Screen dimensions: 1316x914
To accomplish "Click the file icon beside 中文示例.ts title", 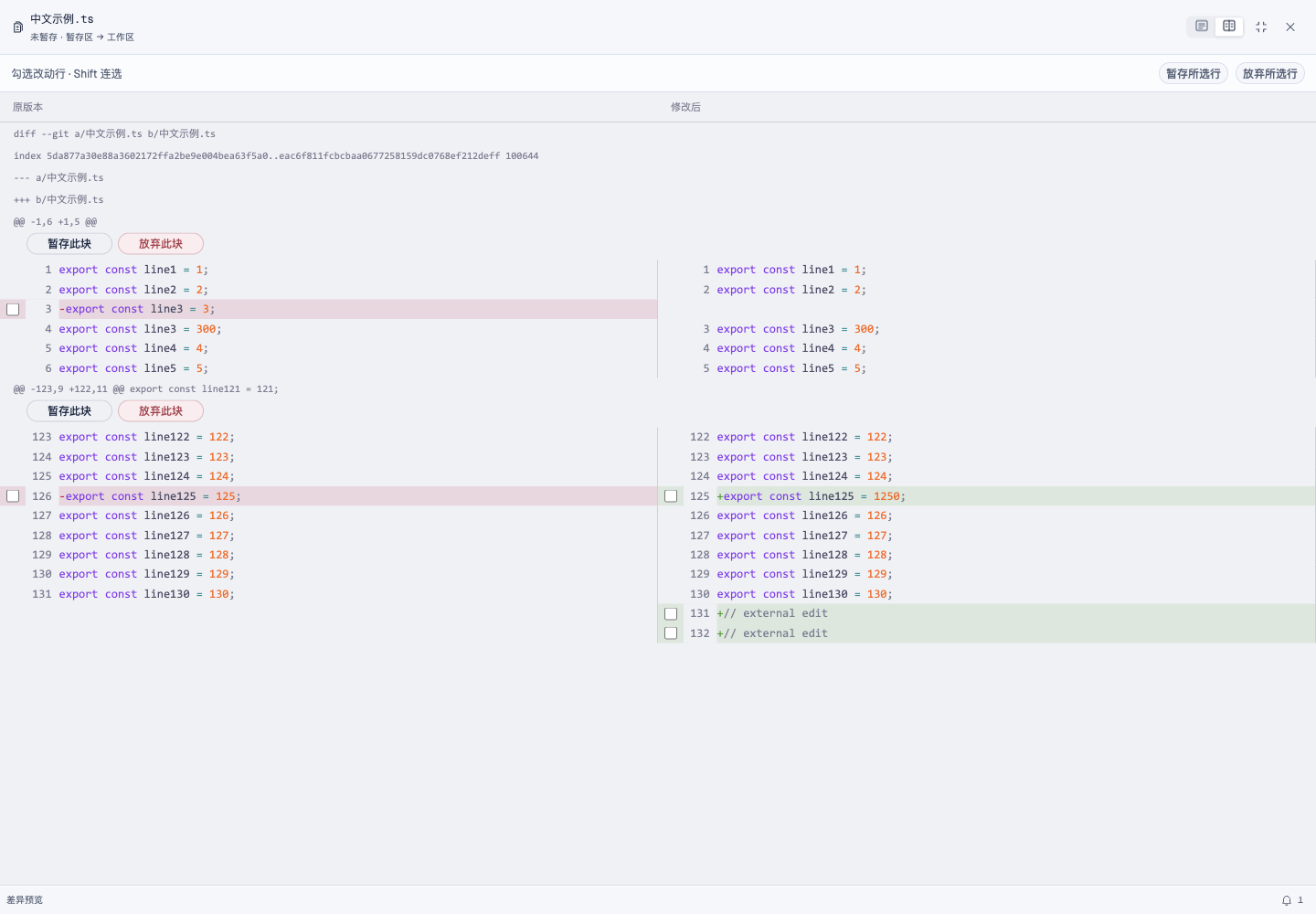I will pos(17,27).
